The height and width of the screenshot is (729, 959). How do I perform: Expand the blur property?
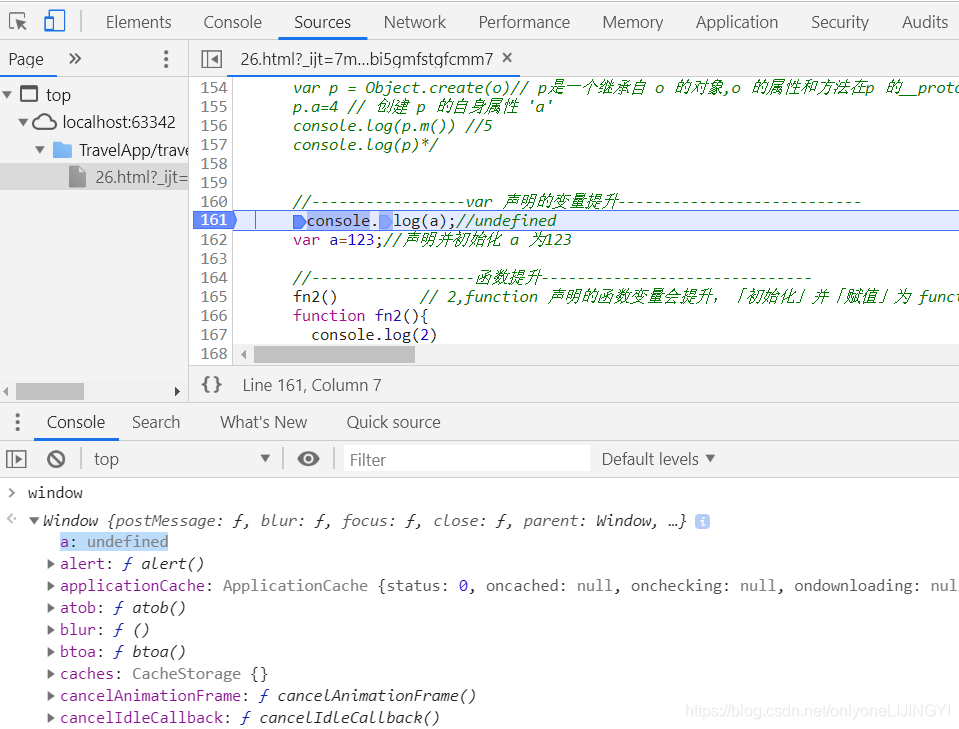tap(51, 630)
